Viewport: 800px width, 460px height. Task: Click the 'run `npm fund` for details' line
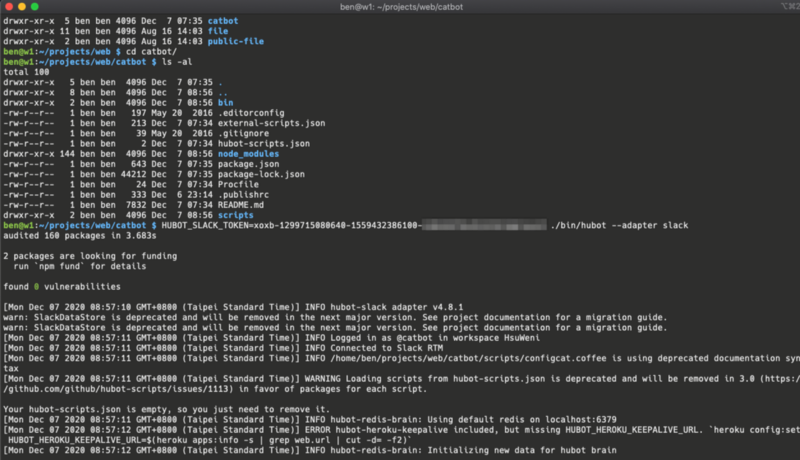pyautogui.click(x=80, y=266)
